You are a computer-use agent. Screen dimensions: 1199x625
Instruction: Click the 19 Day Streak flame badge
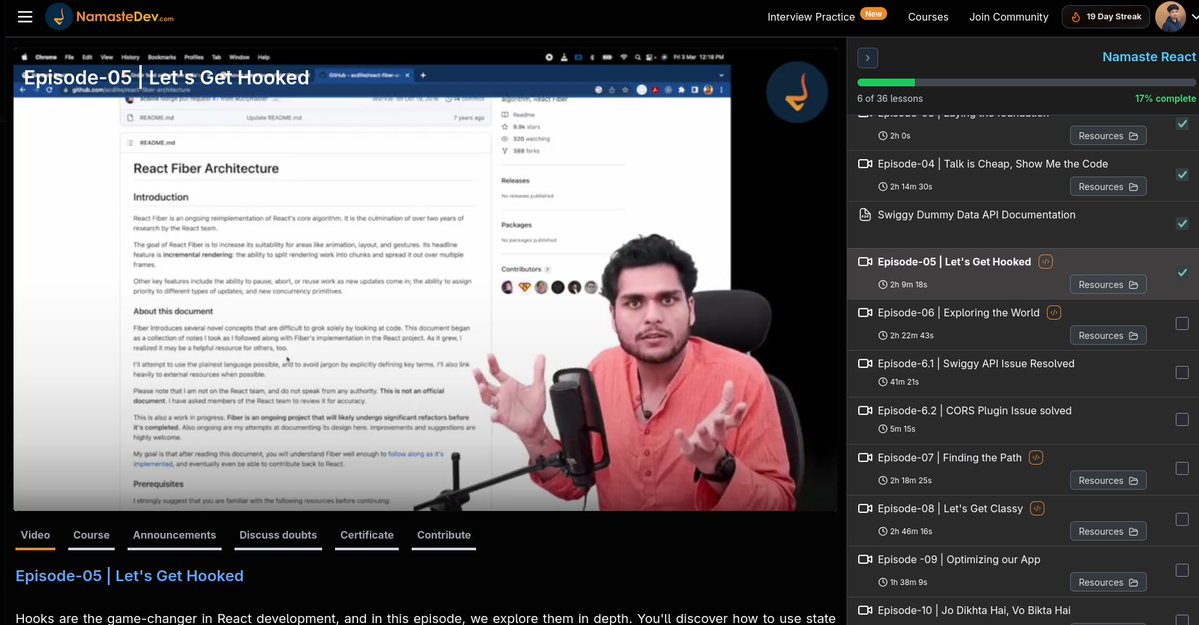pos(1106,17)
